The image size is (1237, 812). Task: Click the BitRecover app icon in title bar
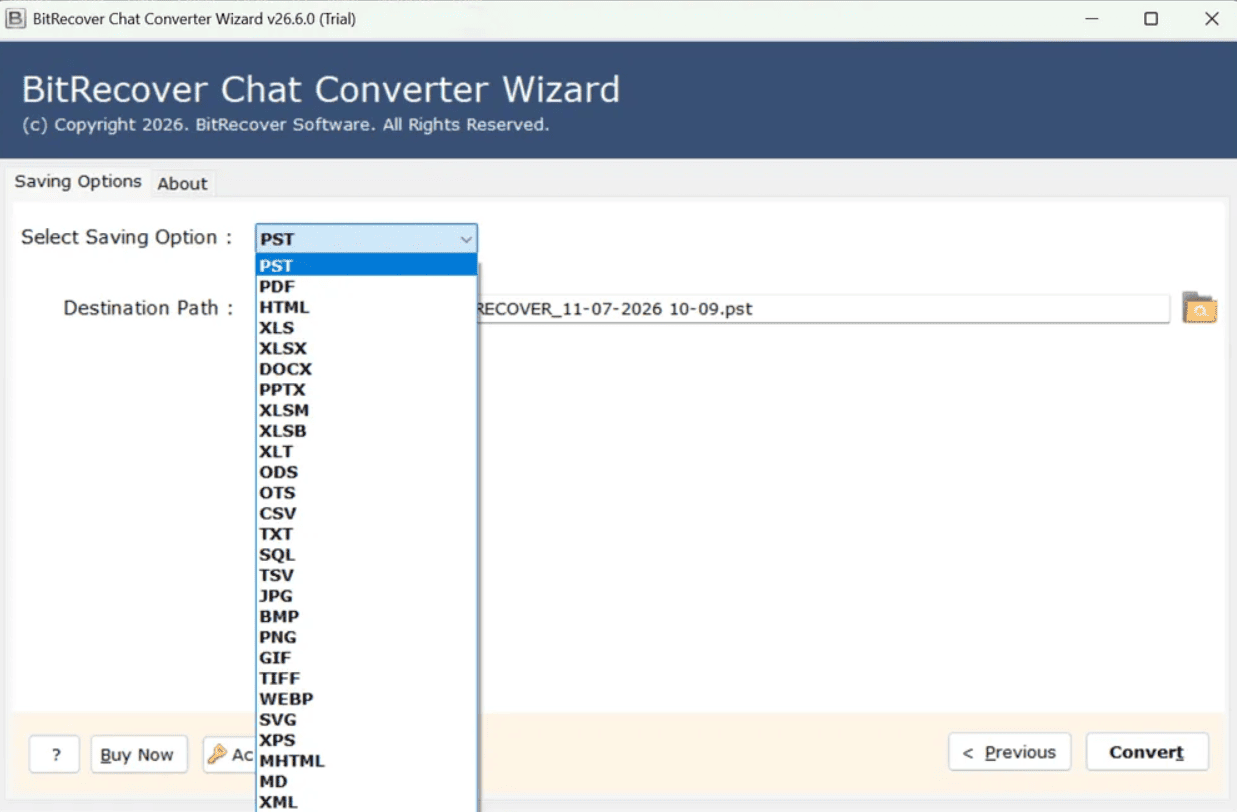16,19
